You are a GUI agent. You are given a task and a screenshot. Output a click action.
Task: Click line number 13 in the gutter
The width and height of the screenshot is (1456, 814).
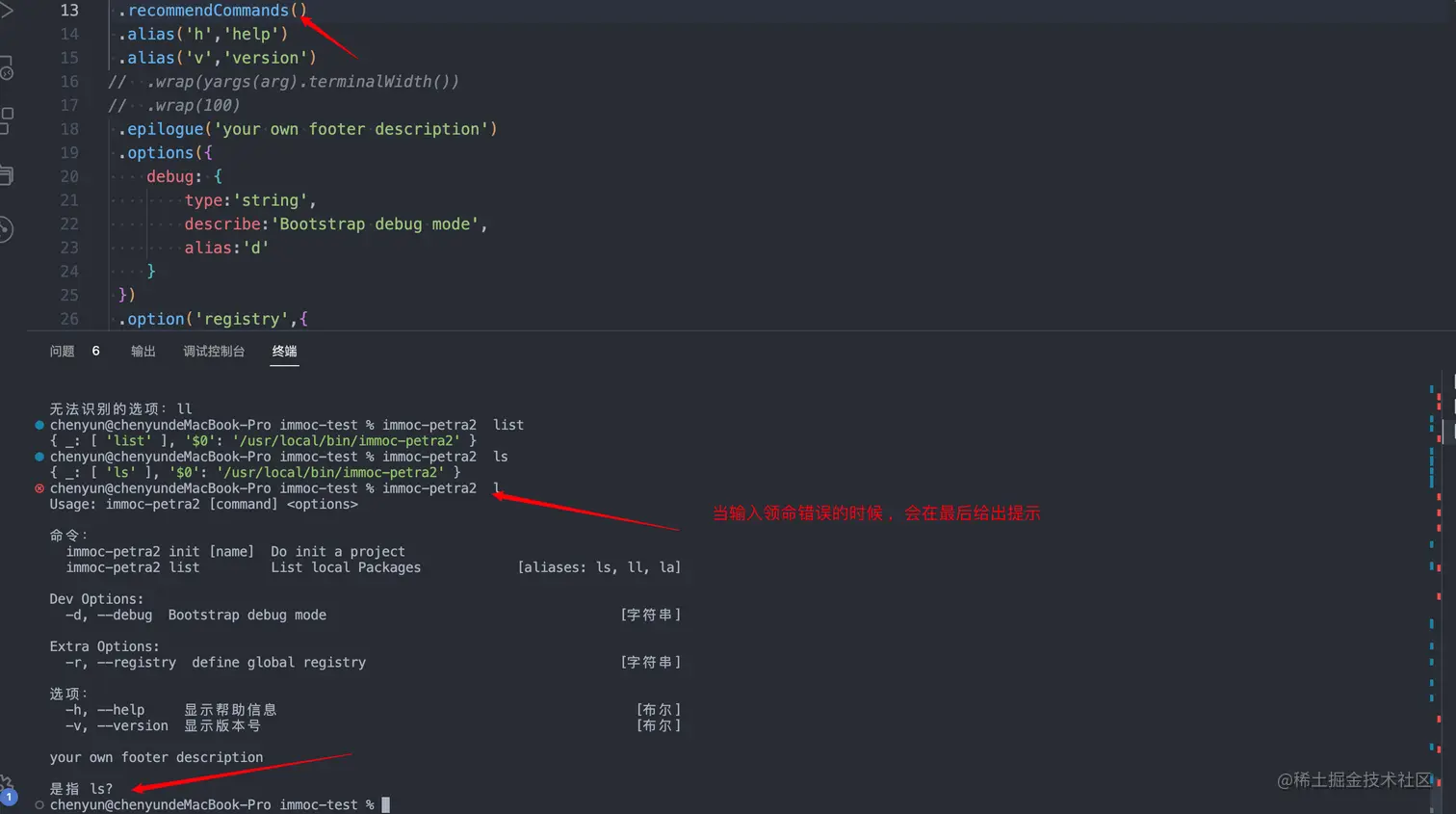coord(69,11)
